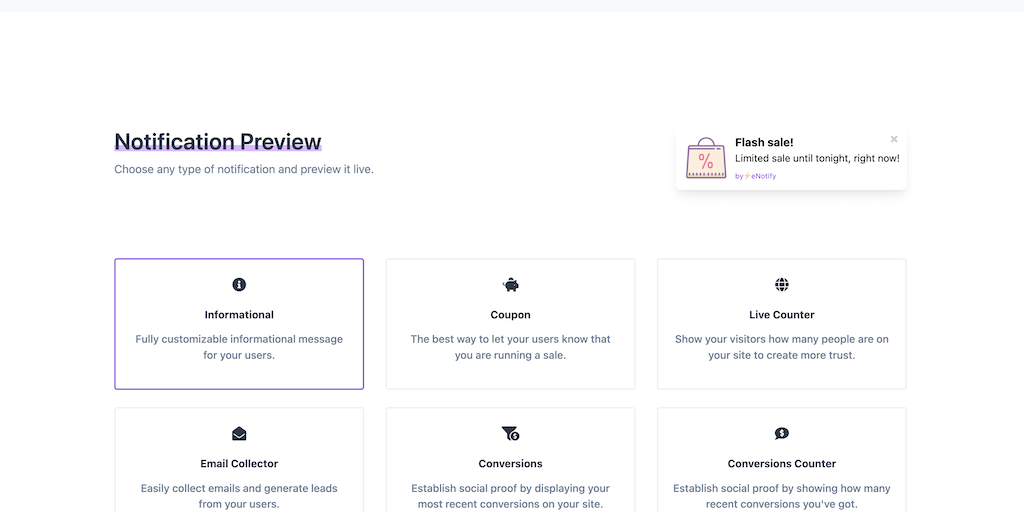This screenshot has height=512, width=1024.
Task: Click the flash sale shopping bag image
Action: click(x=706, y=159)
